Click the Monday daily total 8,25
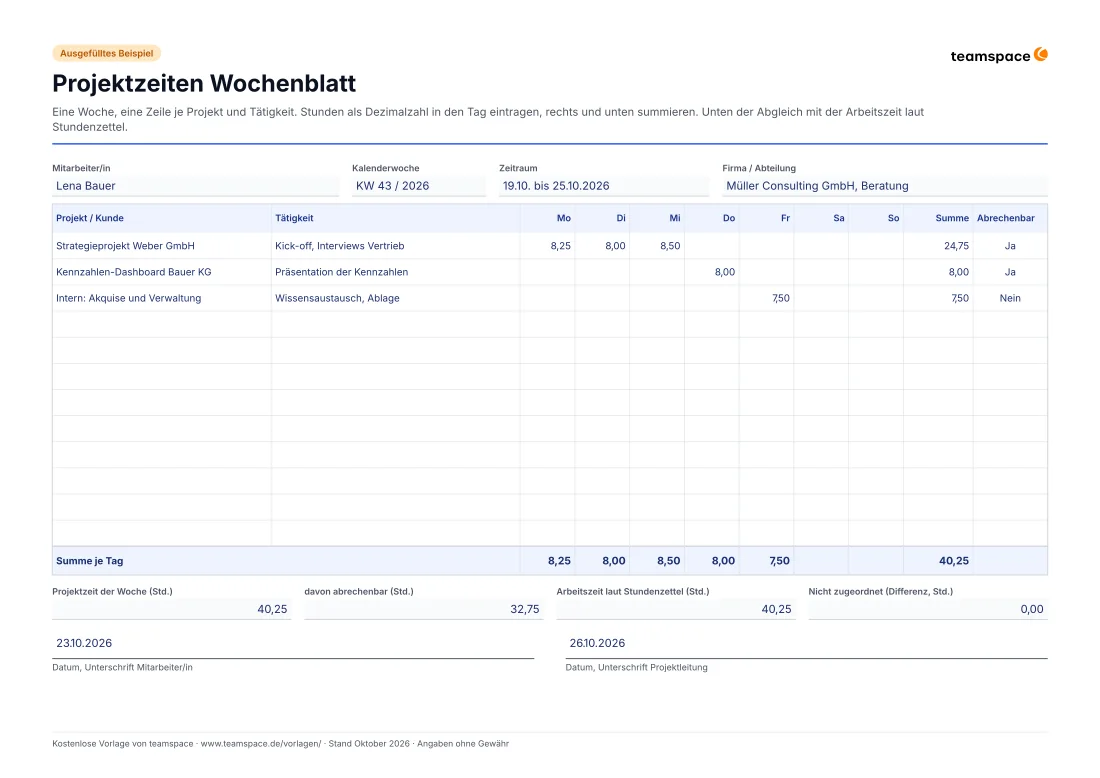1100x778 pixels. click(559, 561)
